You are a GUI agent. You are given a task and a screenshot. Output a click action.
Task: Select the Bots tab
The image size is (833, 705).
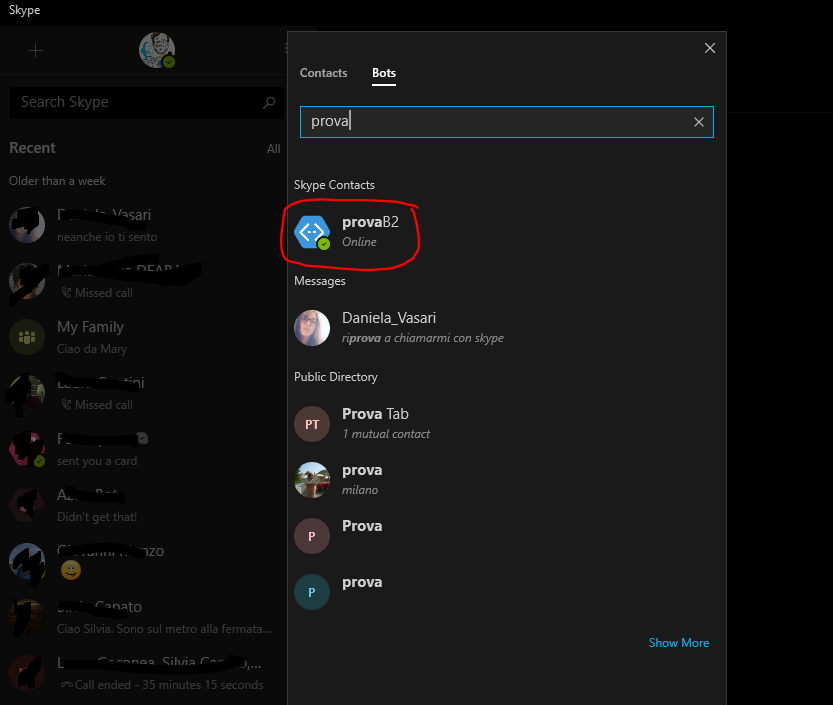click(x=384, y=73)
